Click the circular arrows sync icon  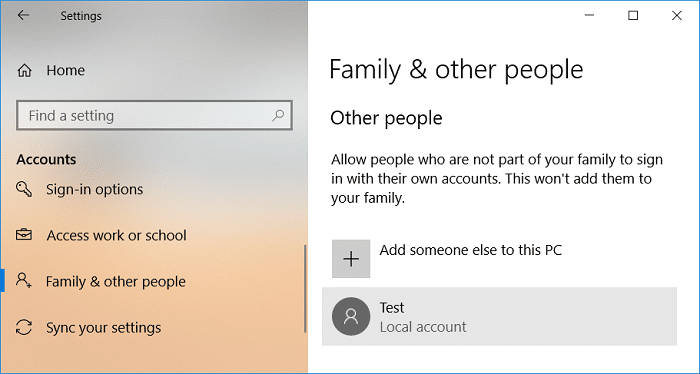click(x=24, y=327)
